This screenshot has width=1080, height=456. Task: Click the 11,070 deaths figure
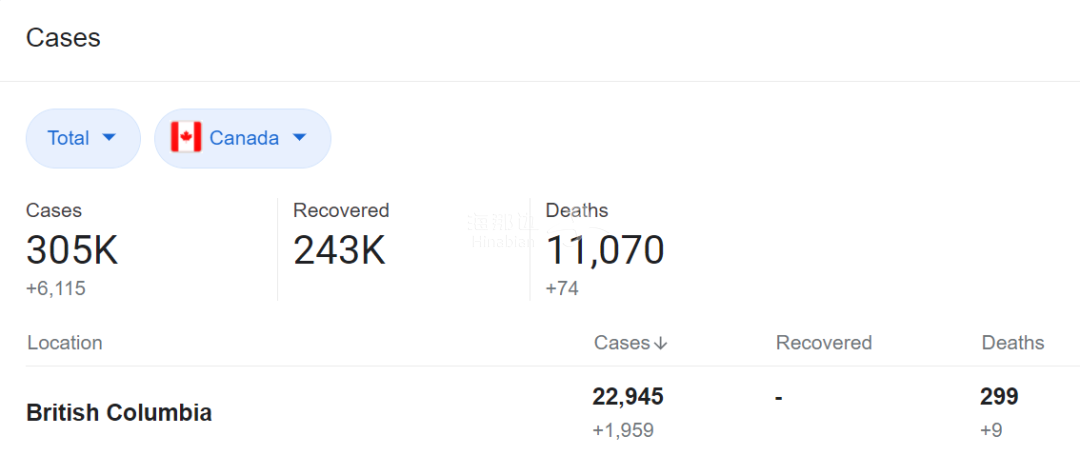605,250
